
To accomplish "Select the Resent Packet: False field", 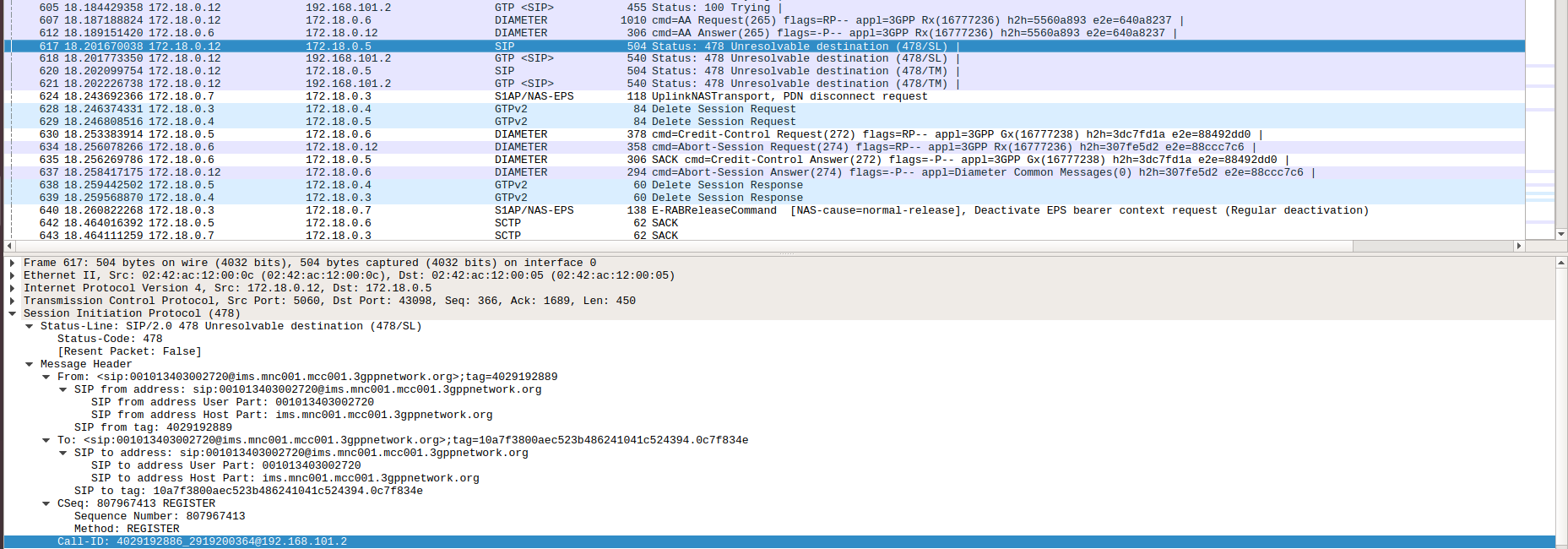I will [x=129, y=351].
